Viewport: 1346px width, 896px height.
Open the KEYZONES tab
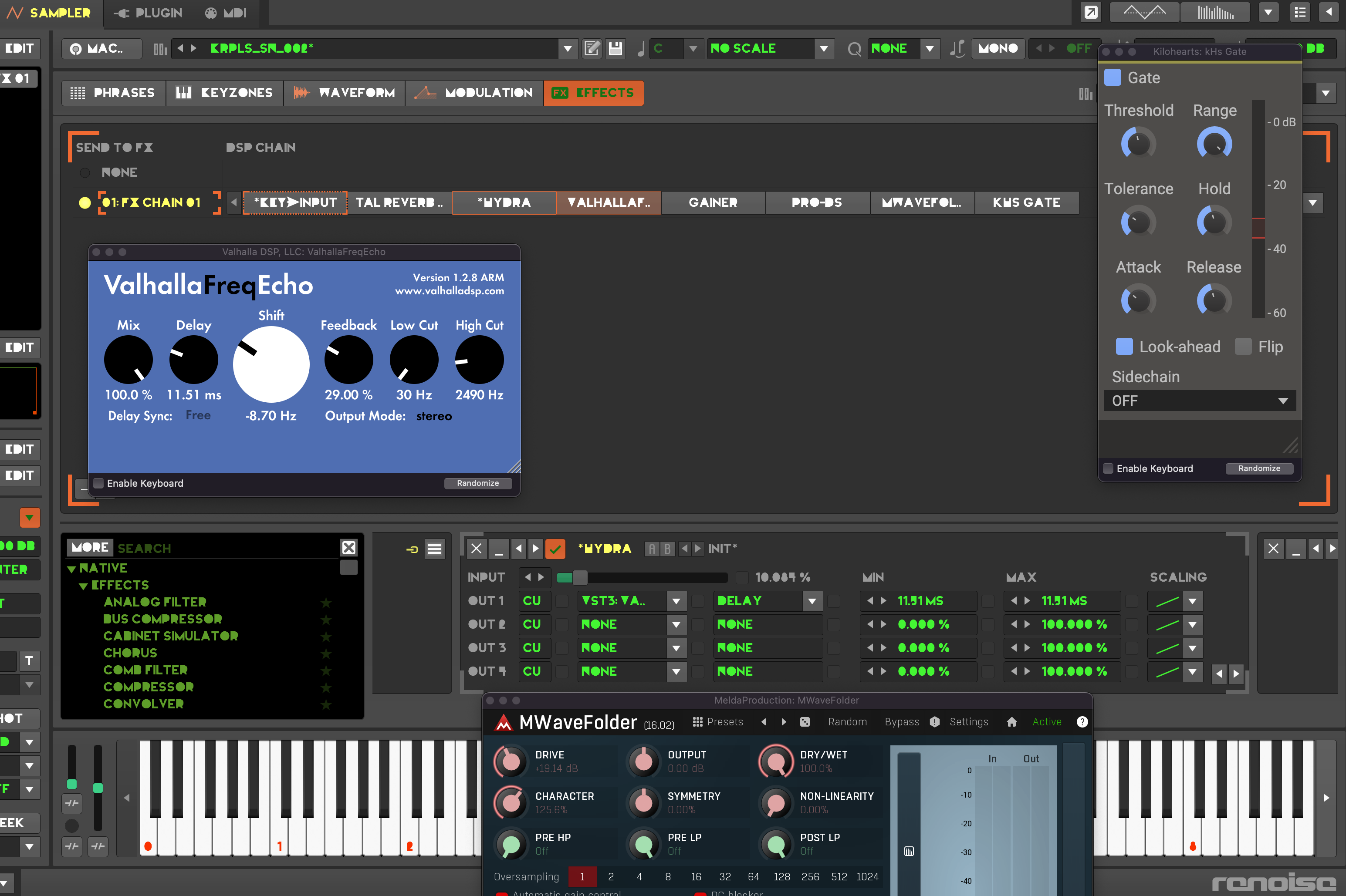[x=225, y=93]
